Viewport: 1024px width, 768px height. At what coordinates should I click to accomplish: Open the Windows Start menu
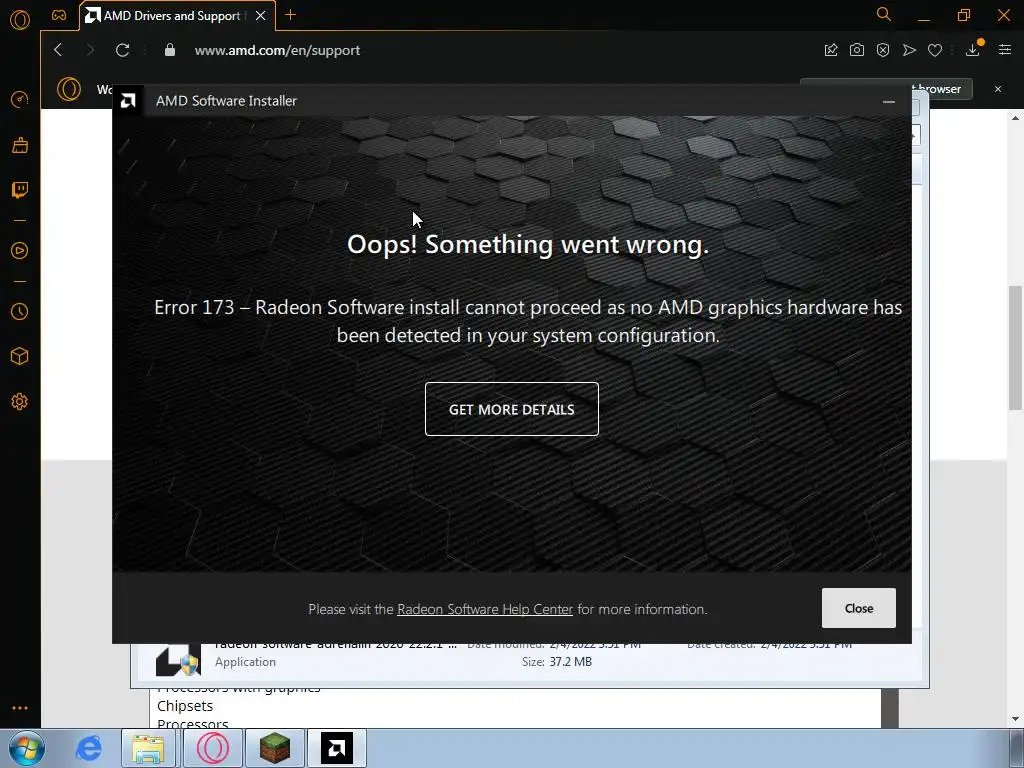click(27, 748)
